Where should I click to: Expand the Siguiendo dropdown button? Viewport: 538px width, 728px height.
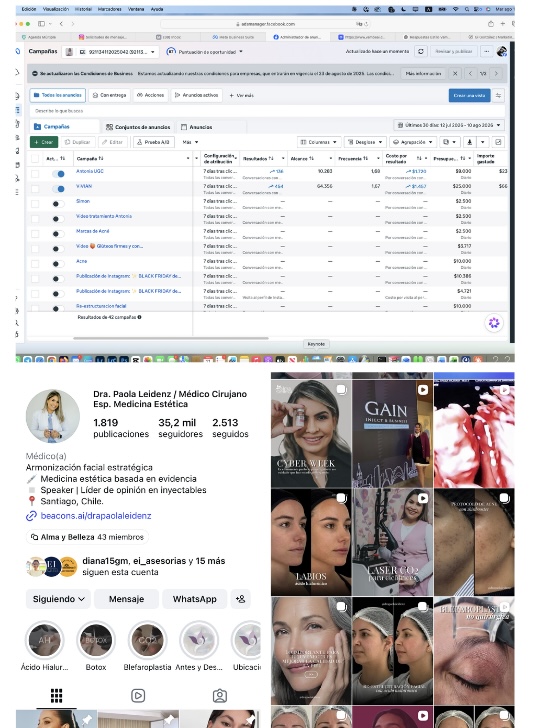click(59, 599)
